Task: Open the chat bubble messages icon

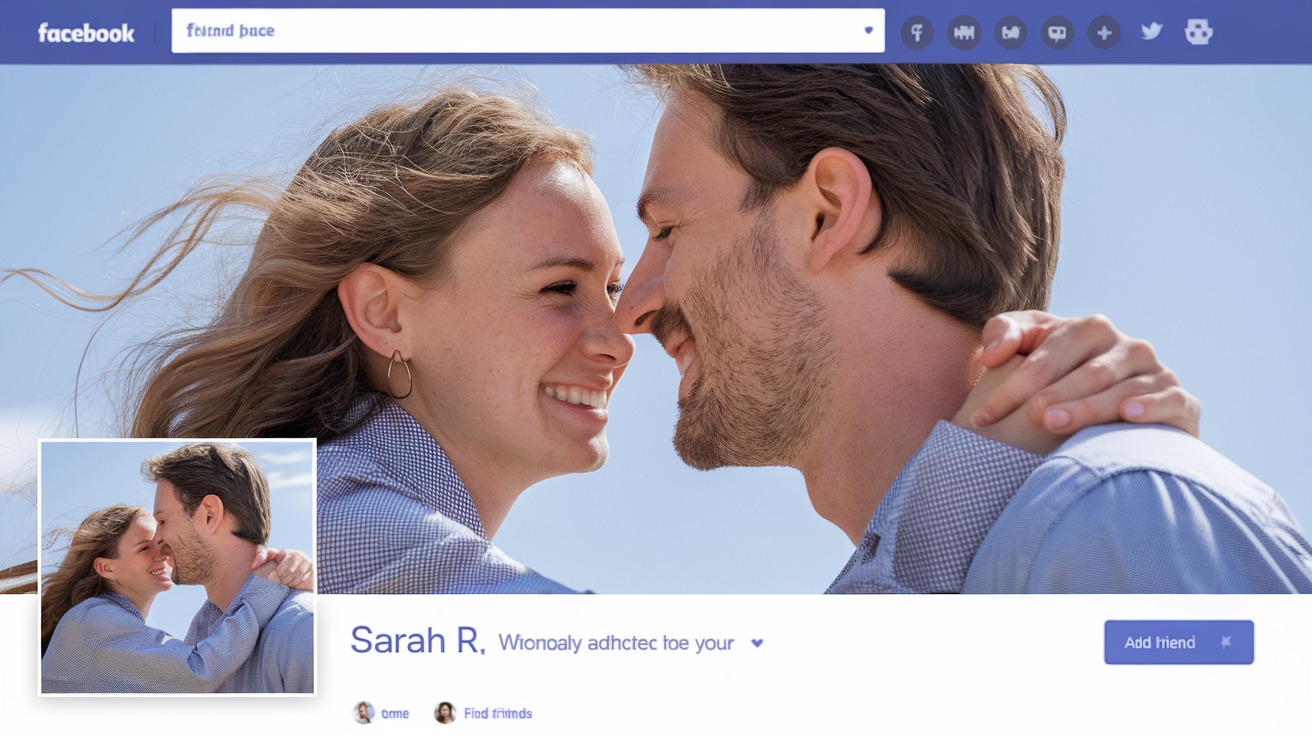Action: click(x=1057, y=33)
